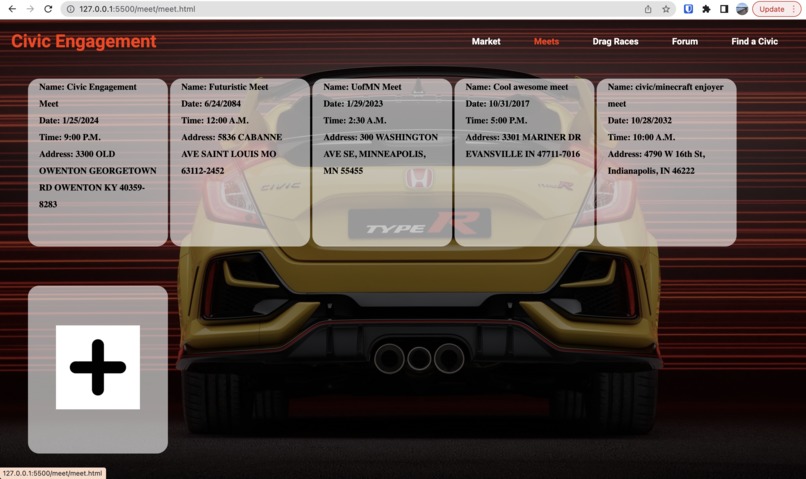The height and width of the screenshot is (479, 806).
Task: Click the browser back arrow
Action: click(x=12, y=9)
